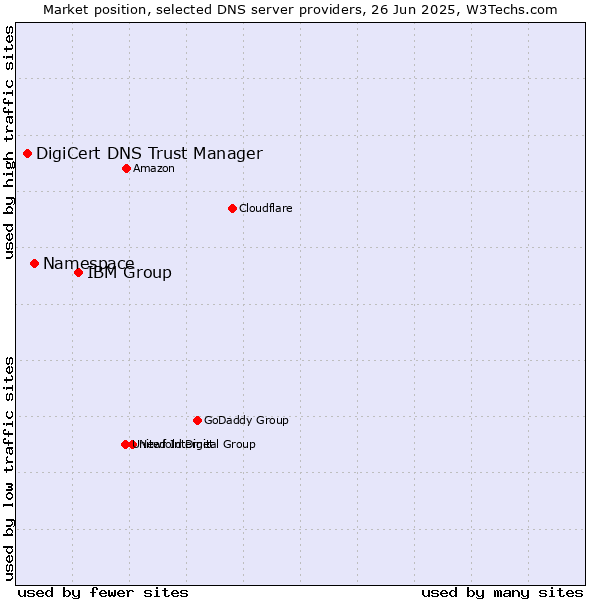Viewport: 600px width, 600px height.
Task: Click the 'used by high traffic sites' label
Action: pos(8,142)
